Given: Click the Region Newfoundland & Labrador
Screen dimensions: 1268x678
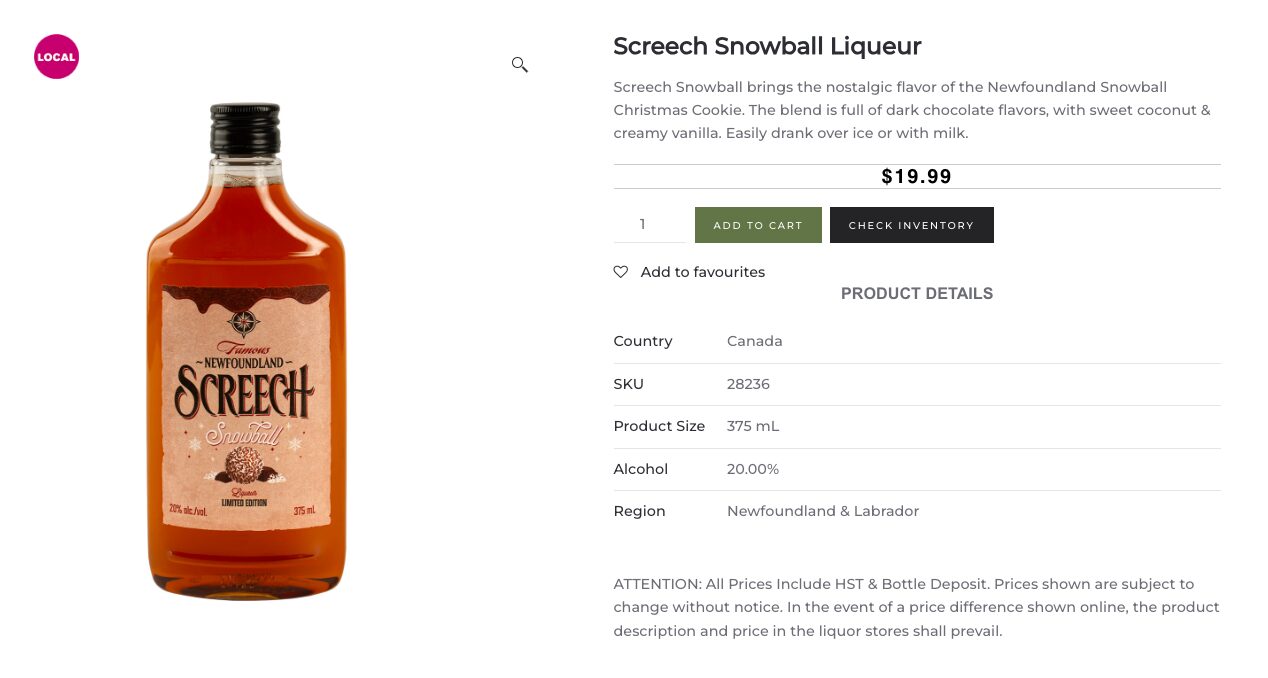Looking at the screenshot, I should click(x=823, y=511).
